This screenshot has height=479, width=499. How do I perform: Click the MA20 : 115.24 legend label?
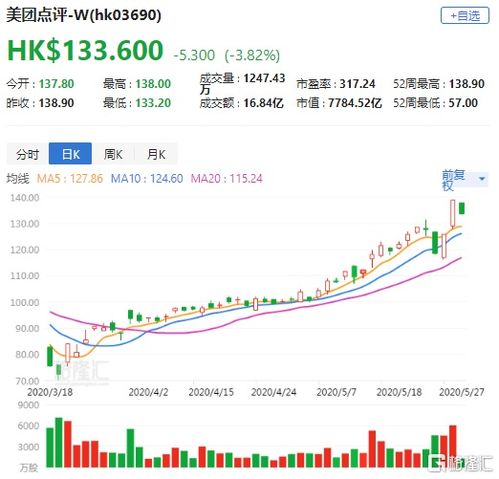tap(226, 178)
